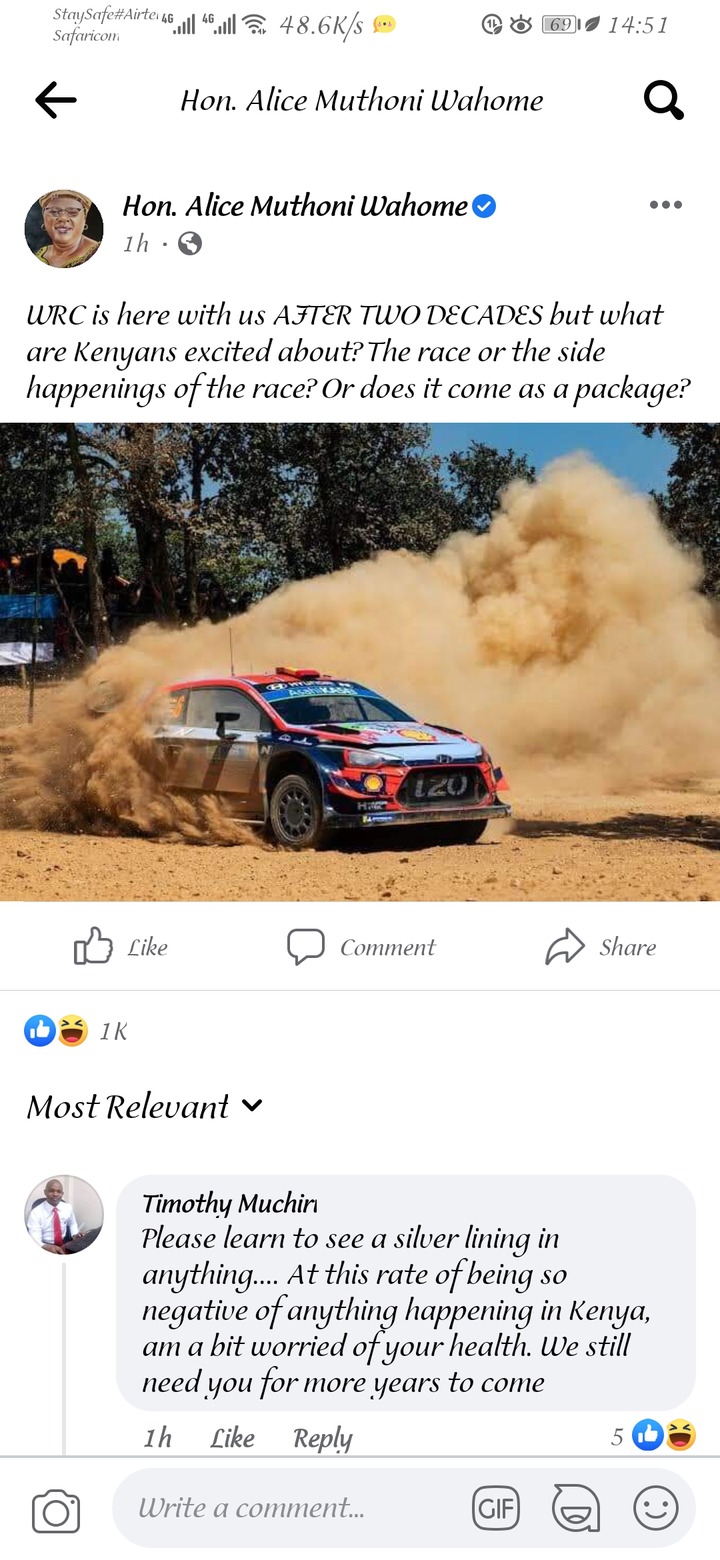Tap the public globe audience icon

tap(189, 243)
